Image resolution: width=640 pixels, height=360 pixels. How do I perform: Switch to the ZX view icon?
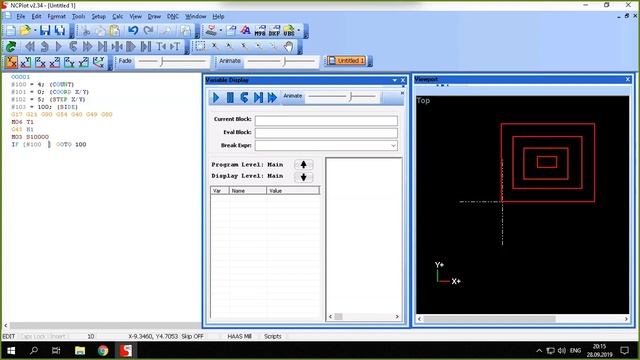coord(40,62)
